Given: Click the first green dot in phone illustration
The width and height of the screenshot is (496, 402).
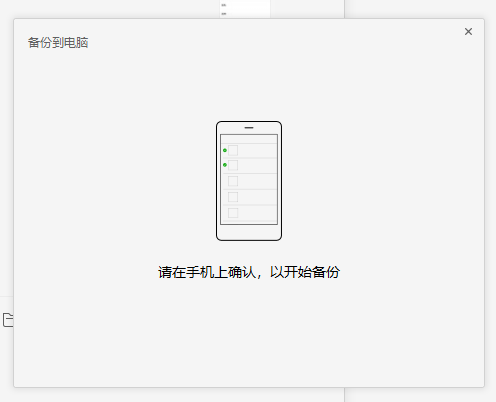Looking at the screenshot, I should [225, 150].
